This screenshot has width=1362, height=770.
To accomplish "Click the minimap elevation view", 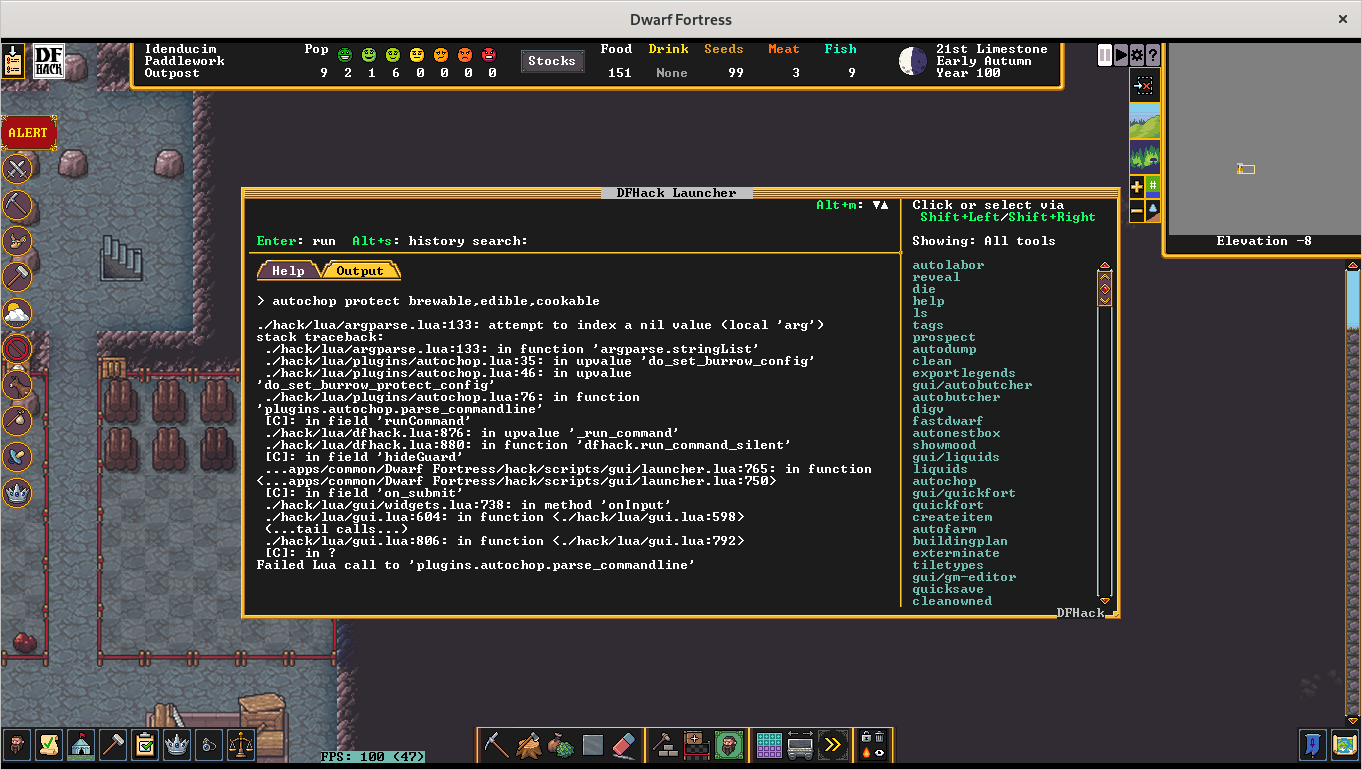I will [1264, 138].
